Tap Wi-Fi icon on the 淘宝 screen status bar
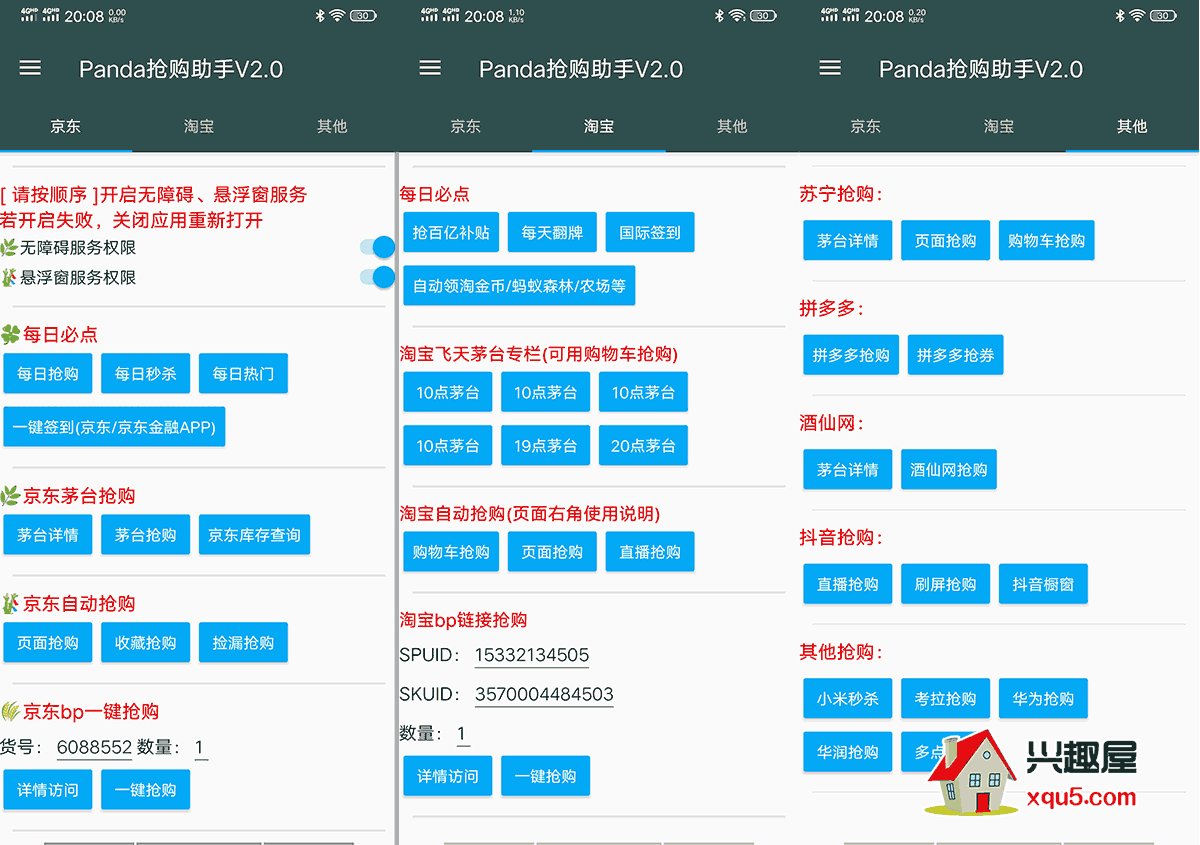 (x=737, y=16)
